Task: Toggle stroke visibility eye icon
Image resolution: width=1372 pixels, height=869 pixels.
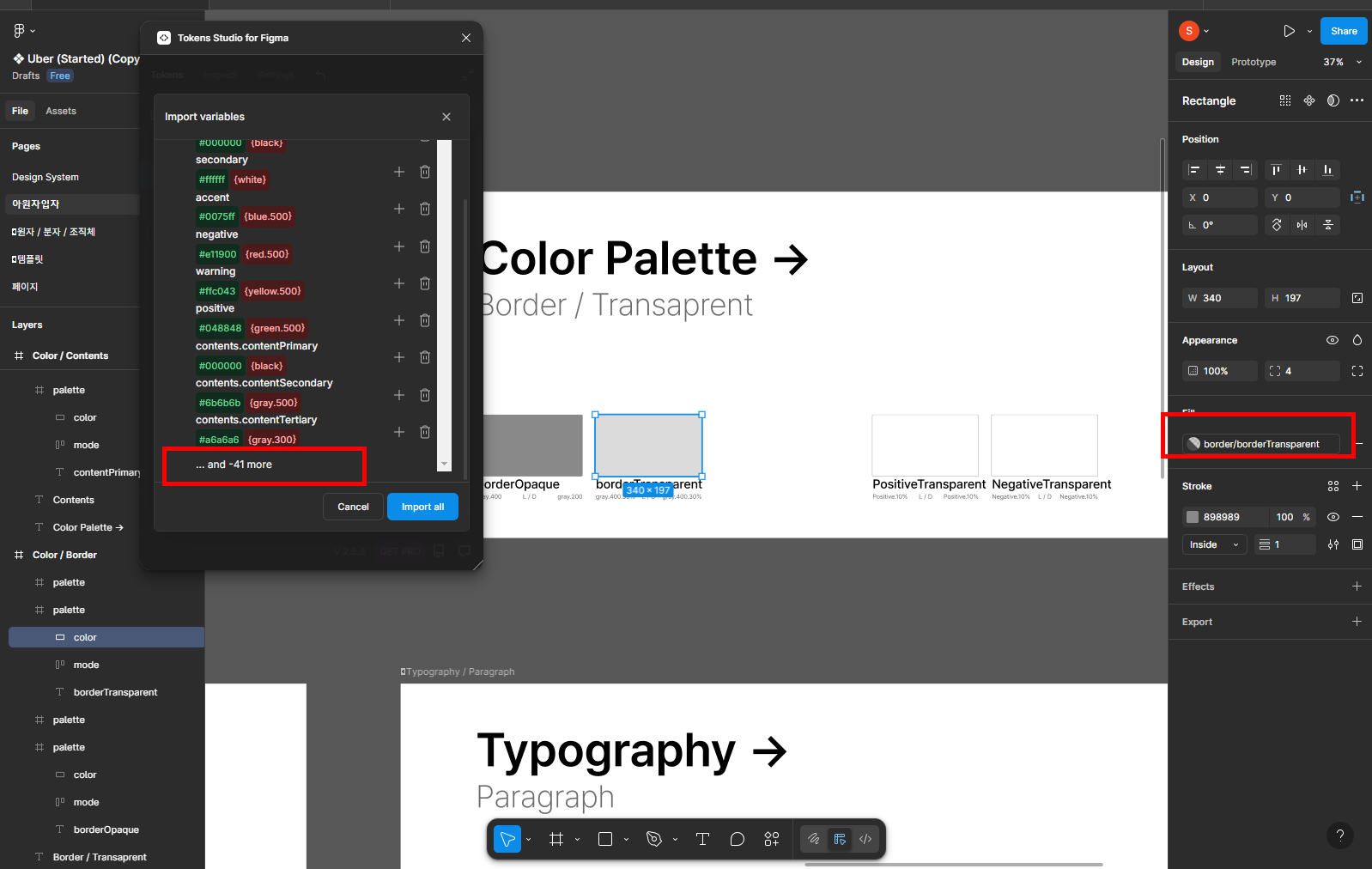Action: point(1333,517)
